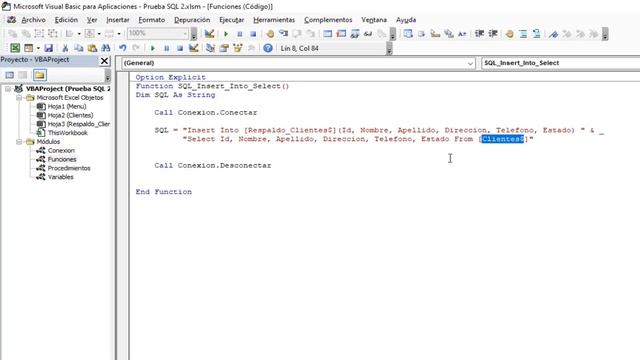Click the Insert UserForm icon
The width and height of the screenshot is (640, 360).
(28, 48)
